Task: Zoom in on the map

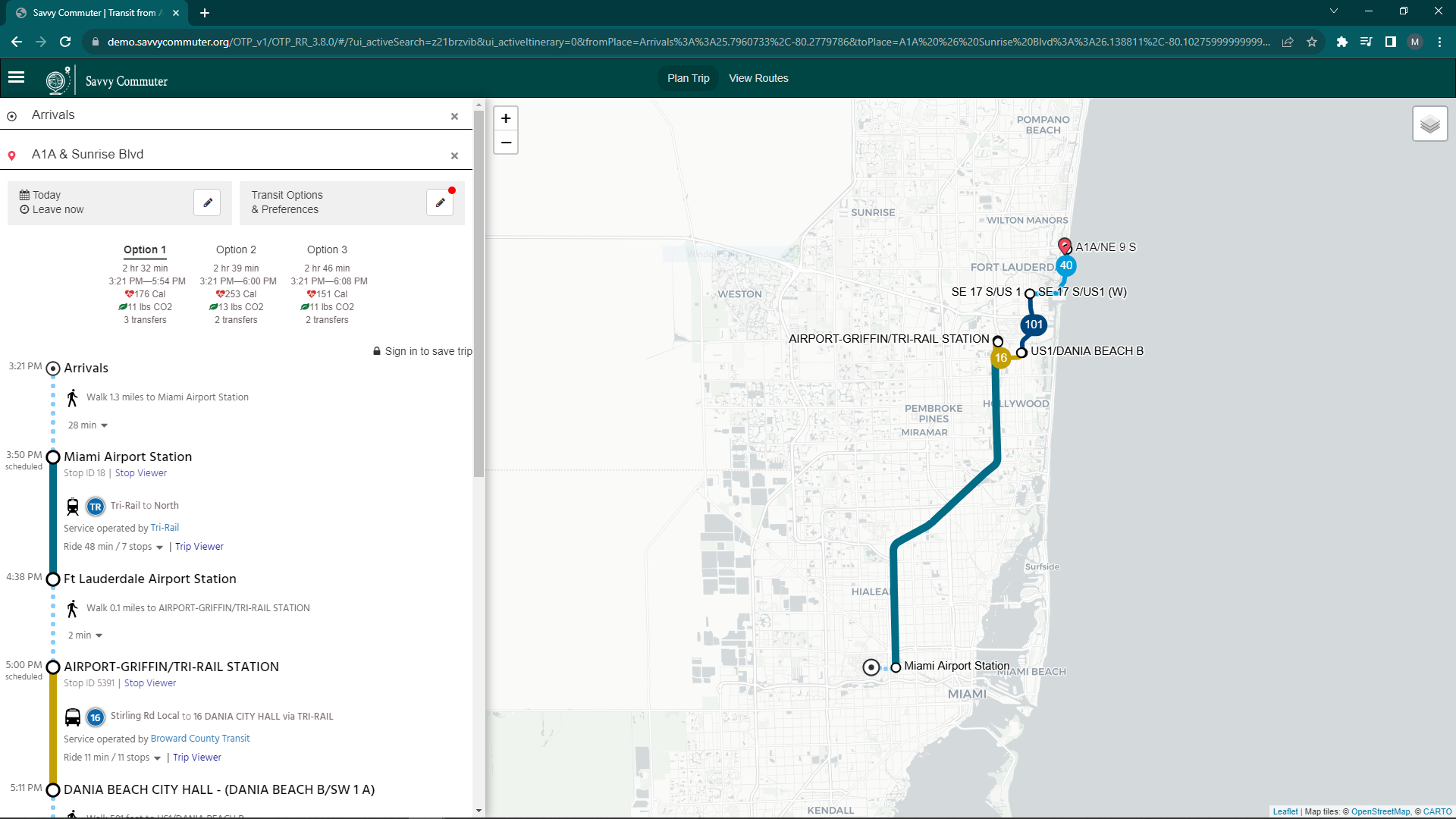Action: 506,118
